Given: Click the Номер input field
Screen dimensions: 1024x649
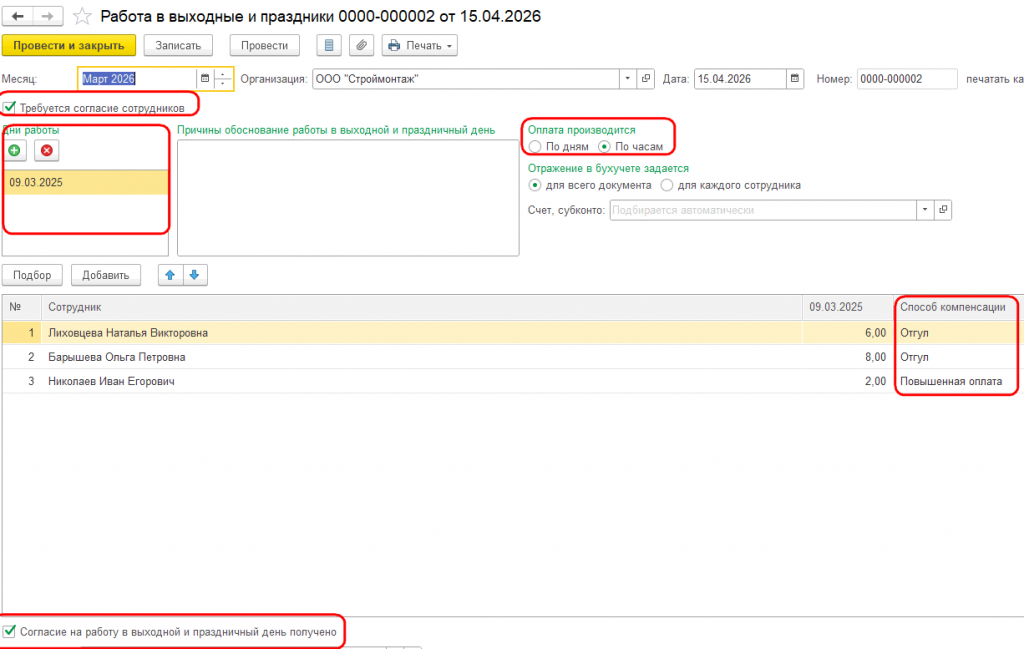Looking at the screenshot, I should coord(907,79).
